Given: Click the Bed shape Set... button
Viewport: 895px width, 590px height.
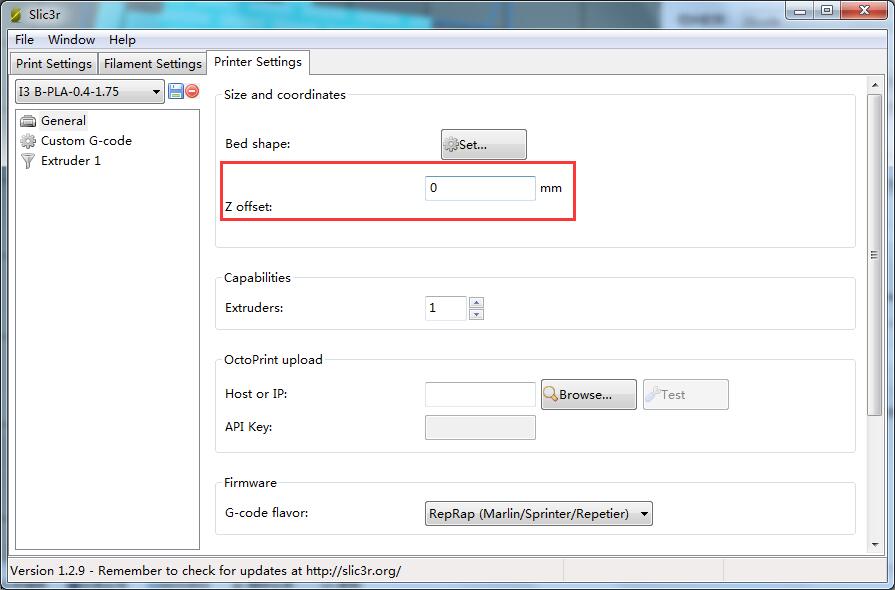Looking at the screenshot, I should click(x=483, y=144).
